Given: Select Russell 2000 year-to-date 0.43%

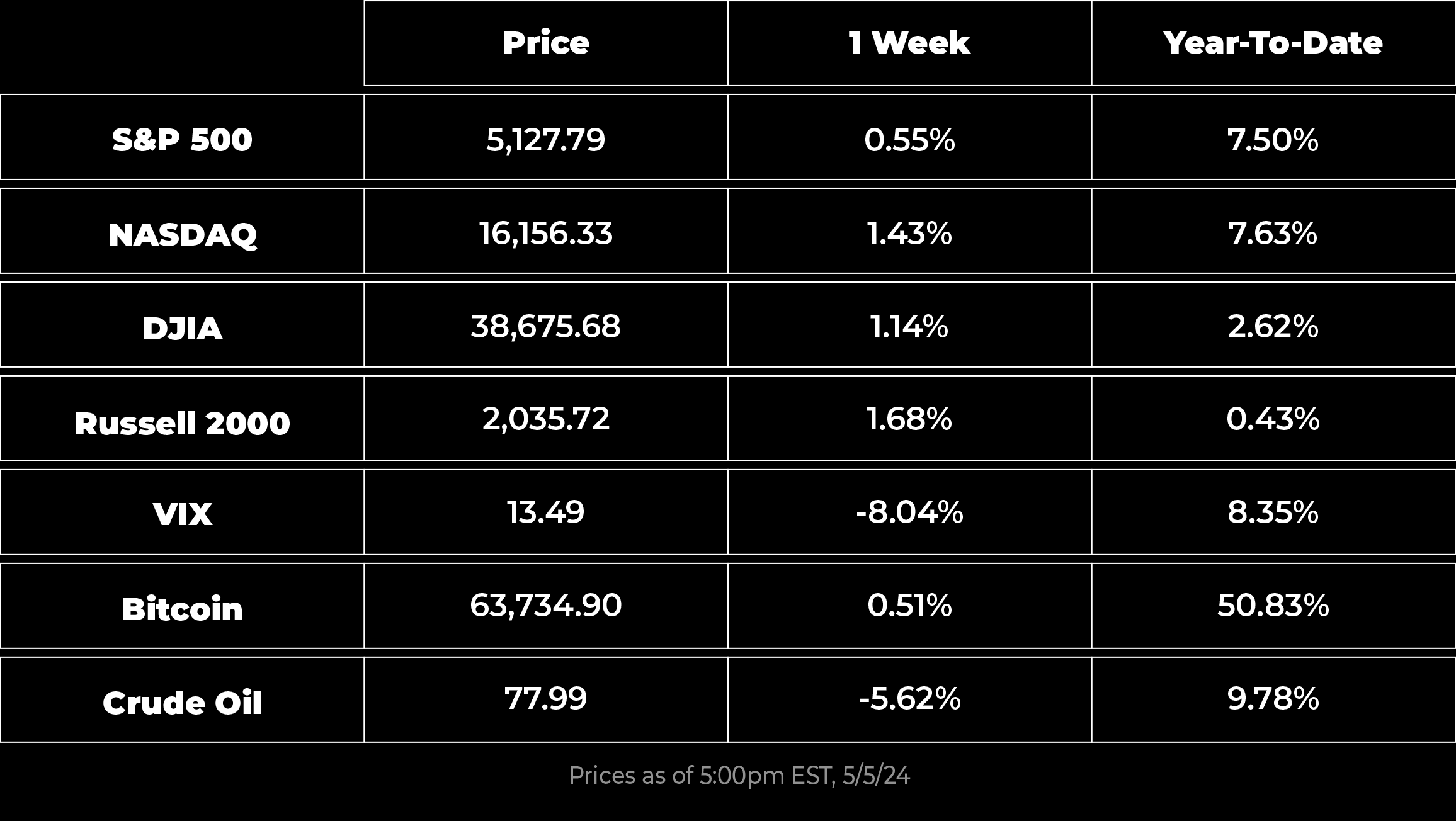Looking at the screenshot, I should point(1273,419).
